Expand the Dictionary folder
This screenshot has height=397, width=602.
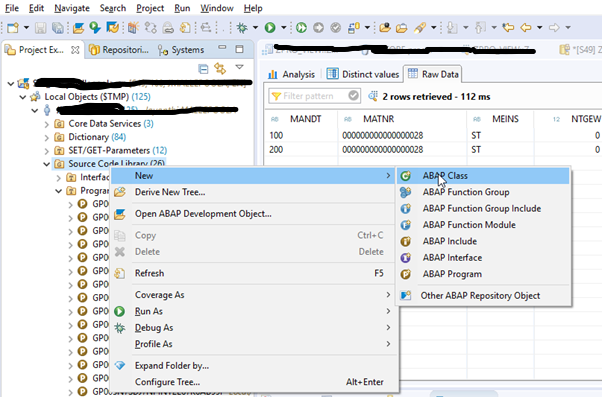(x=46, y=137)
